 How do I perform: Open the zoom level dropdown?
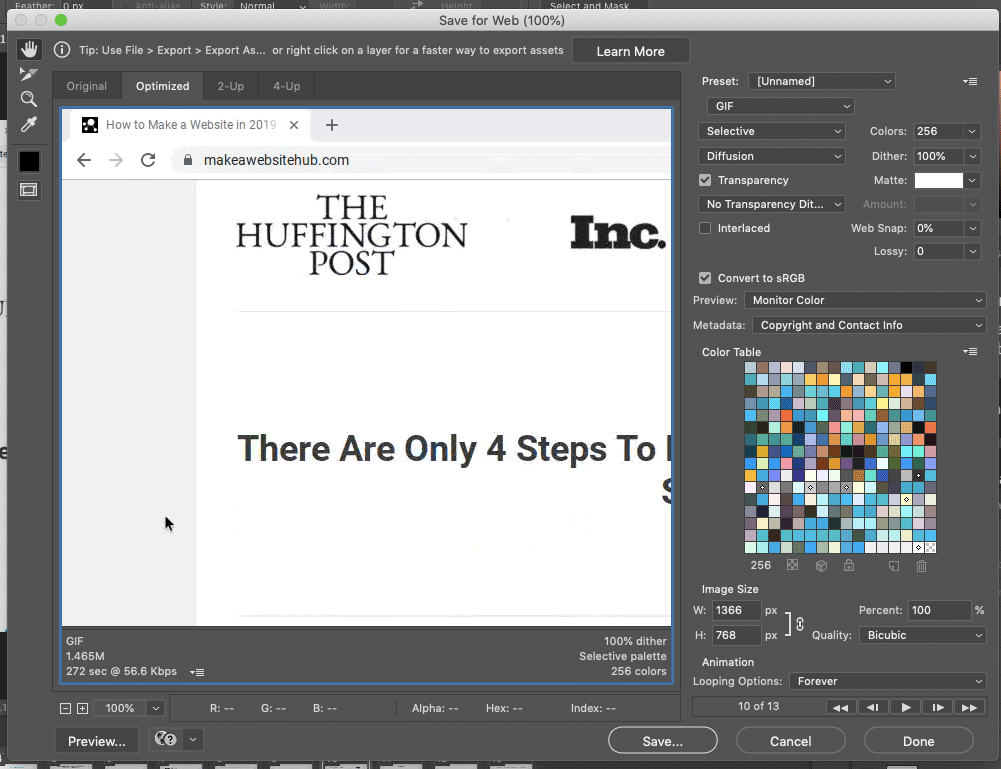click(155, 708)
